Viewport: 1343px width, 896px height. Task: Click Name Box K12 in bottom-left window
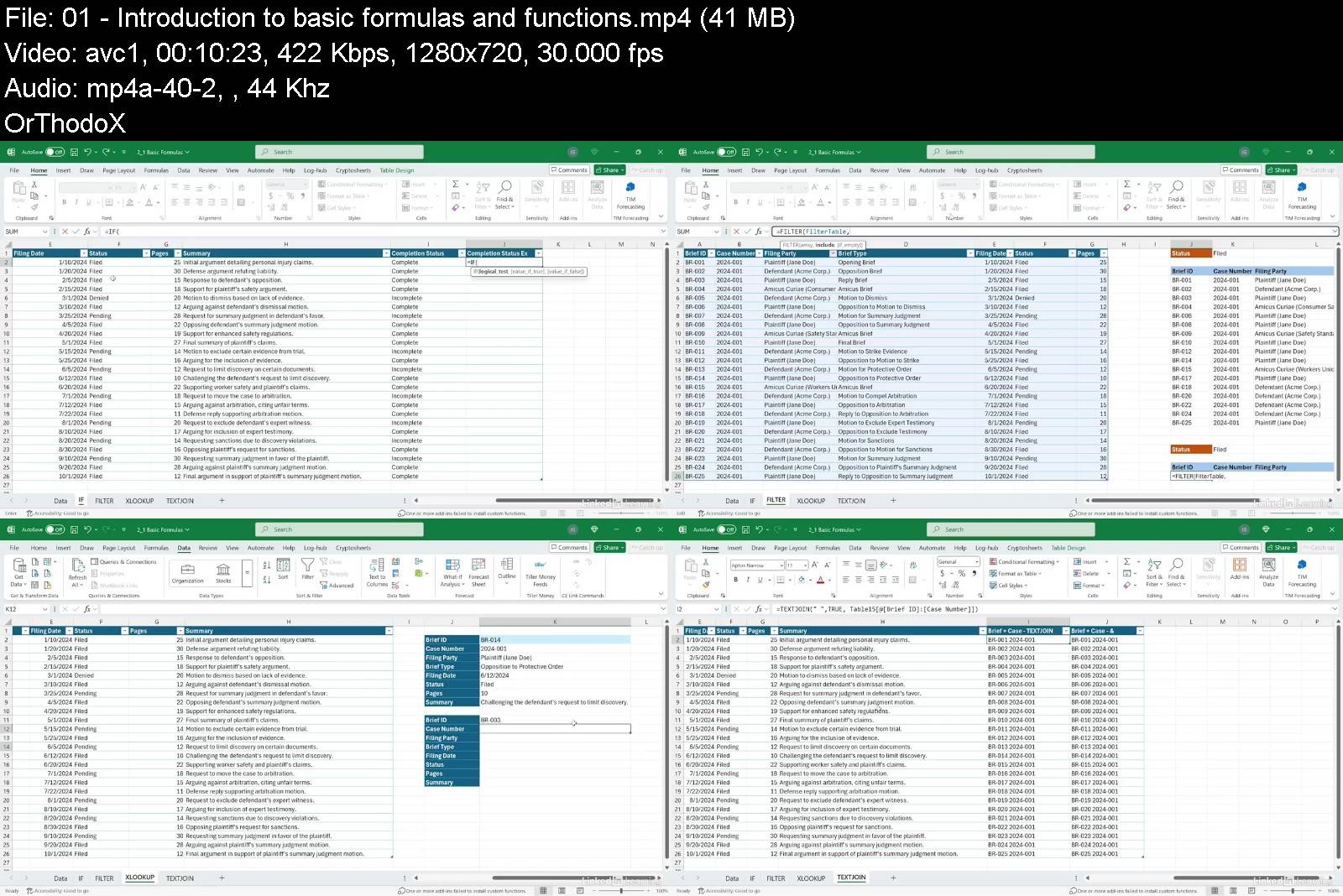tap(25, 609)
